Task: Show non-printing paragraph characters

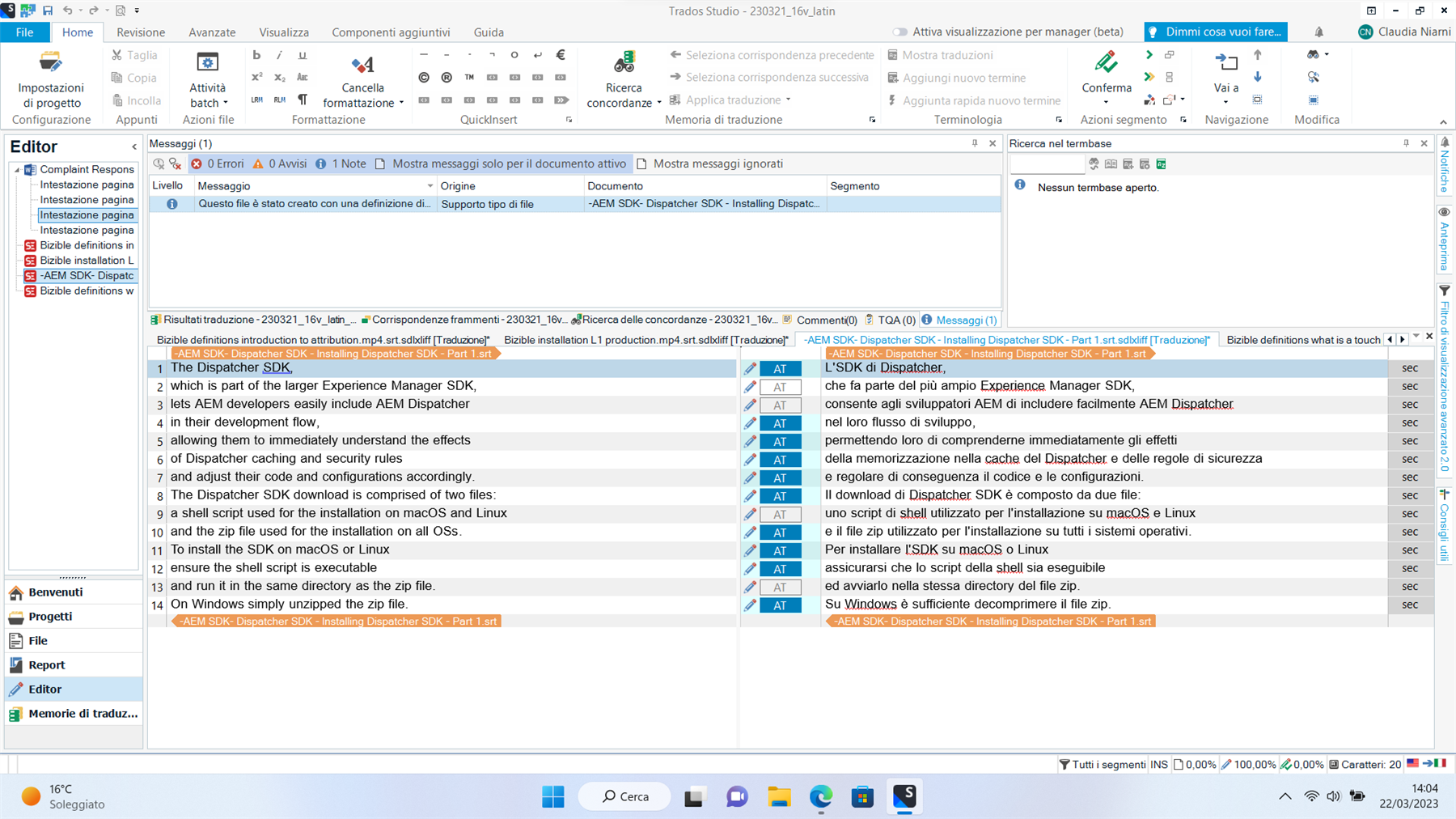Action: [x=303, y=100]
